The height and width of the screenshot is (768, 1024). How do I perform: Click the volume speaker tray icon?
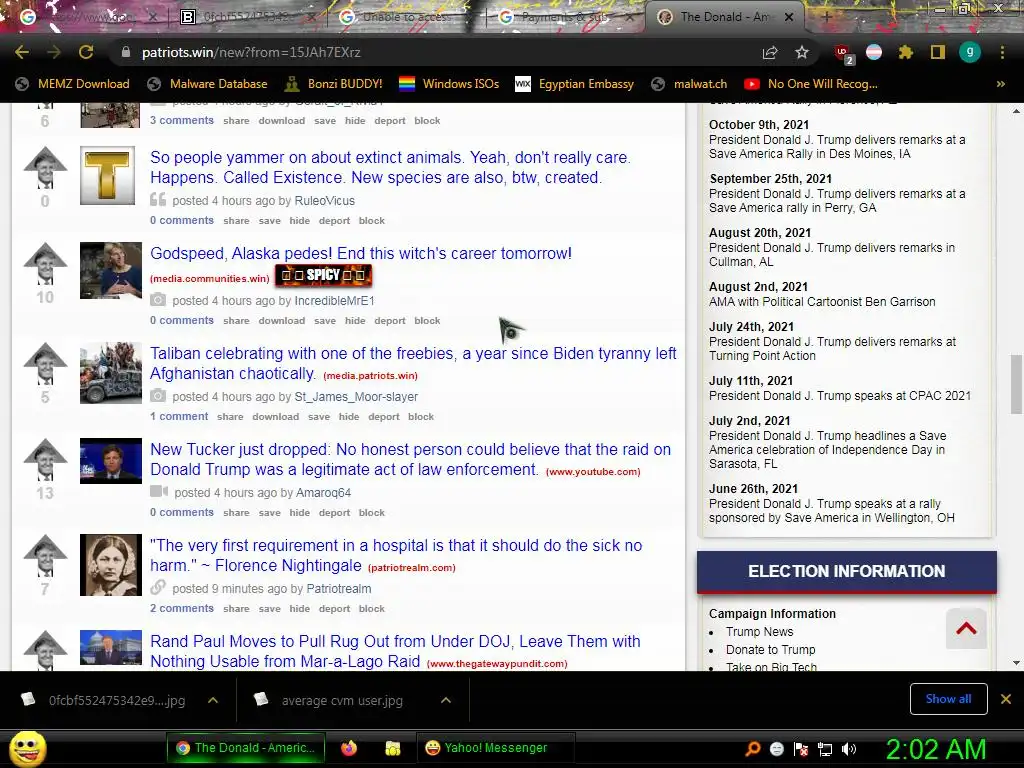(x=849, y=748)
